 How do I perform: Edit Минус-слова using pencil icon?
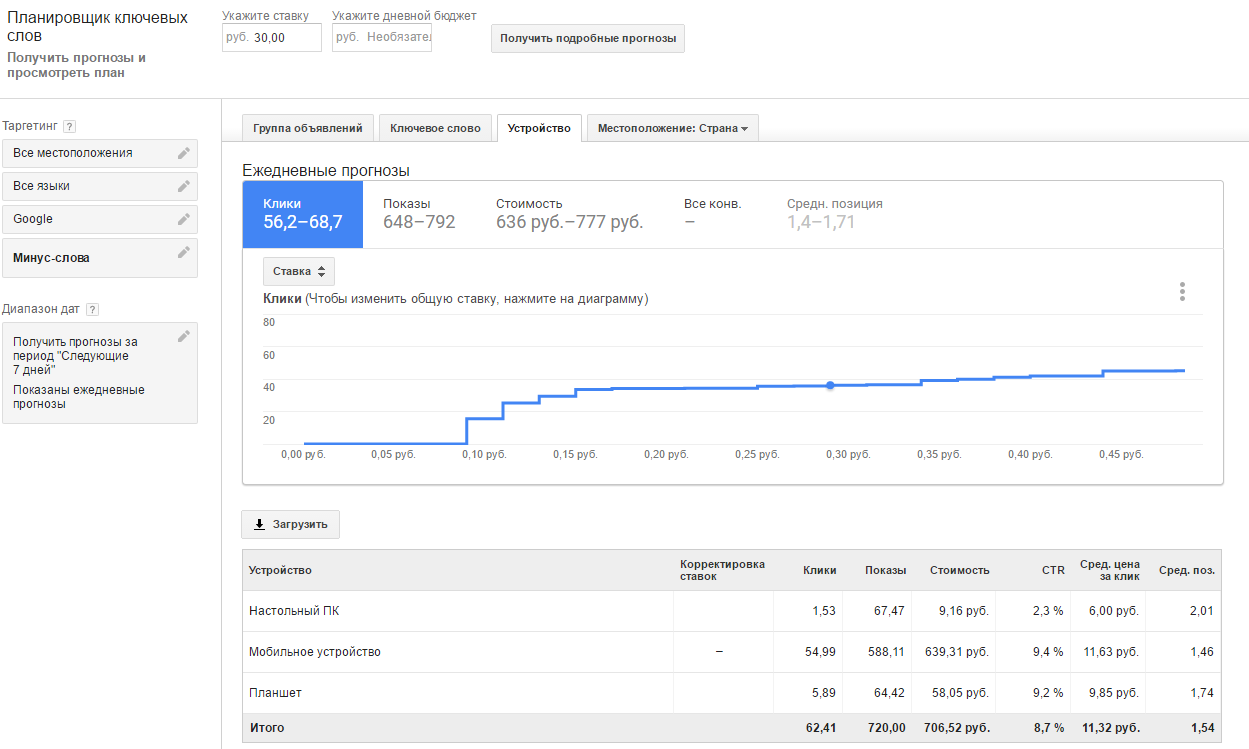183,253
